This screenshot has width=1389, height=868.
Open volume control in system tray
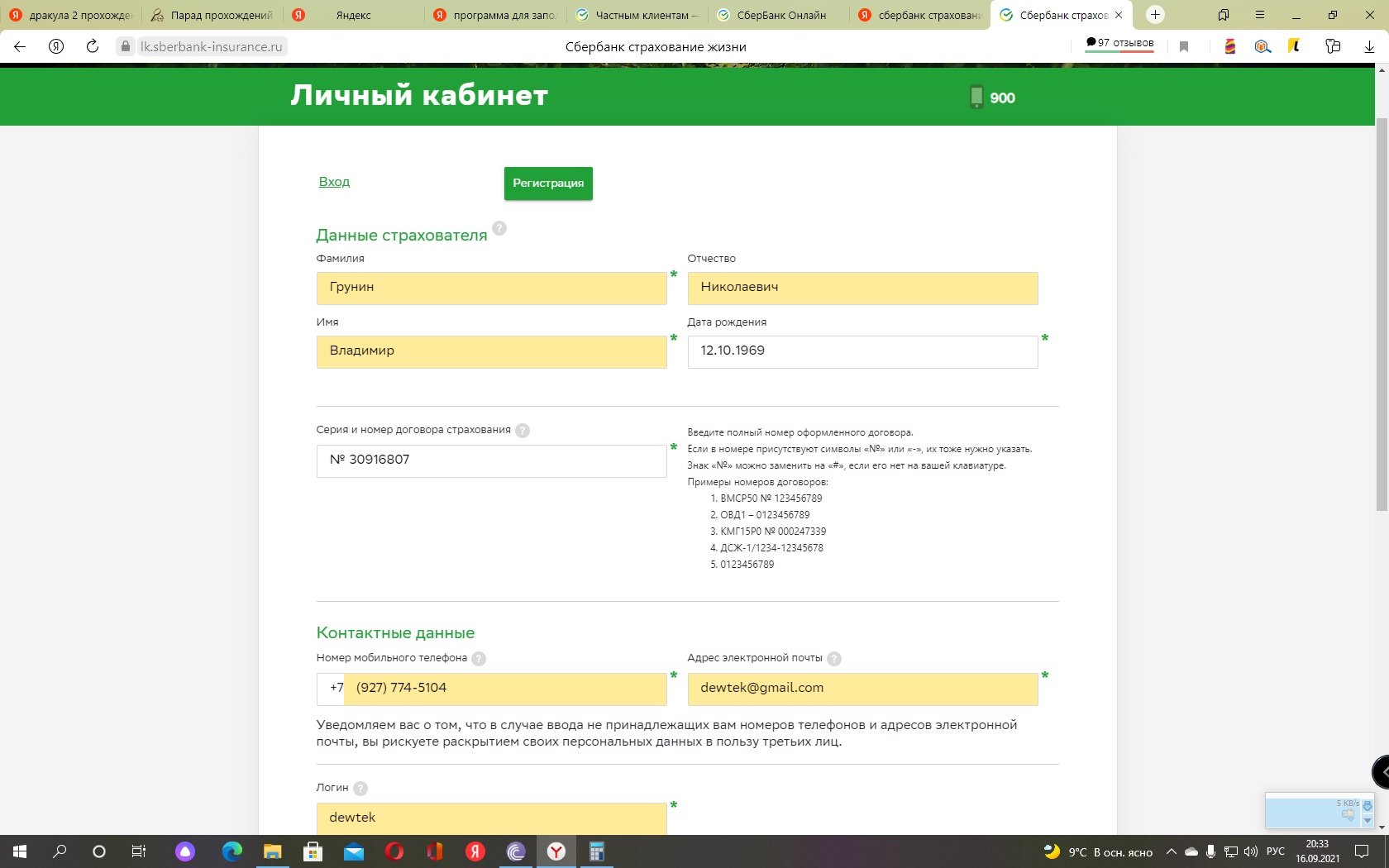pos(1251,851)
